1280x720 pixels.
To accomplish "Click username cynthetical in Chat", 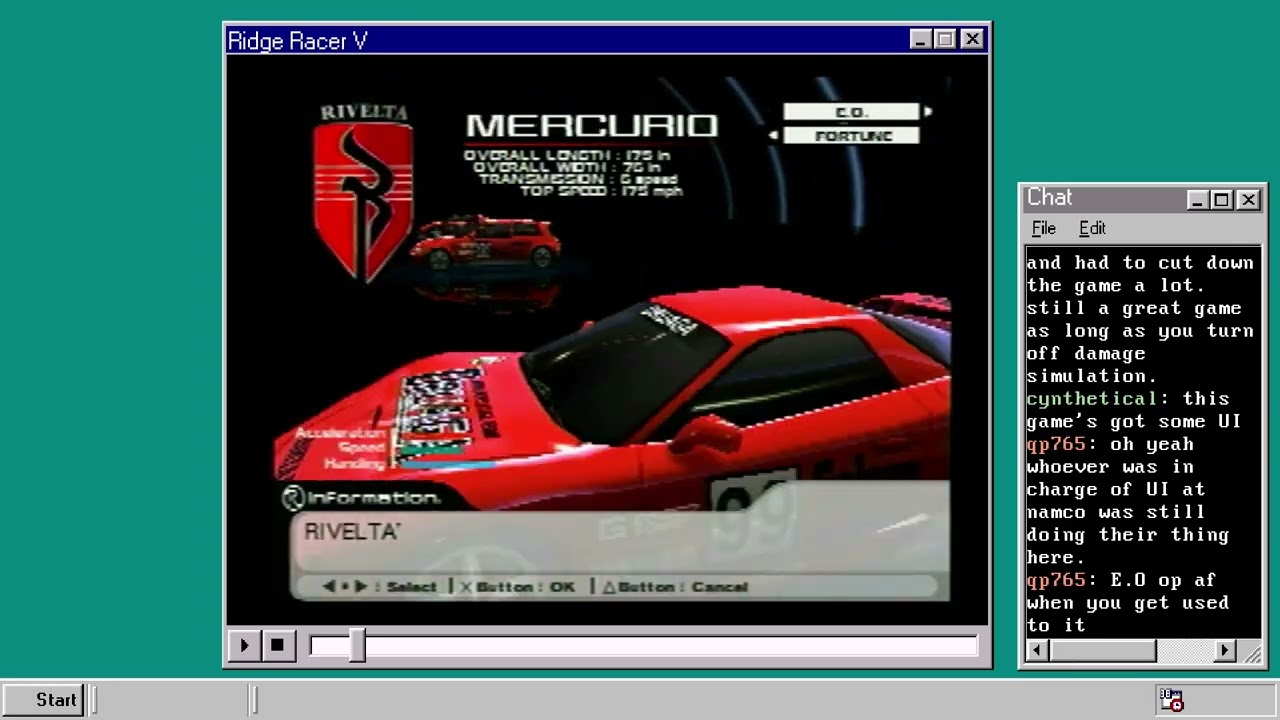I will coord(1092,399).
